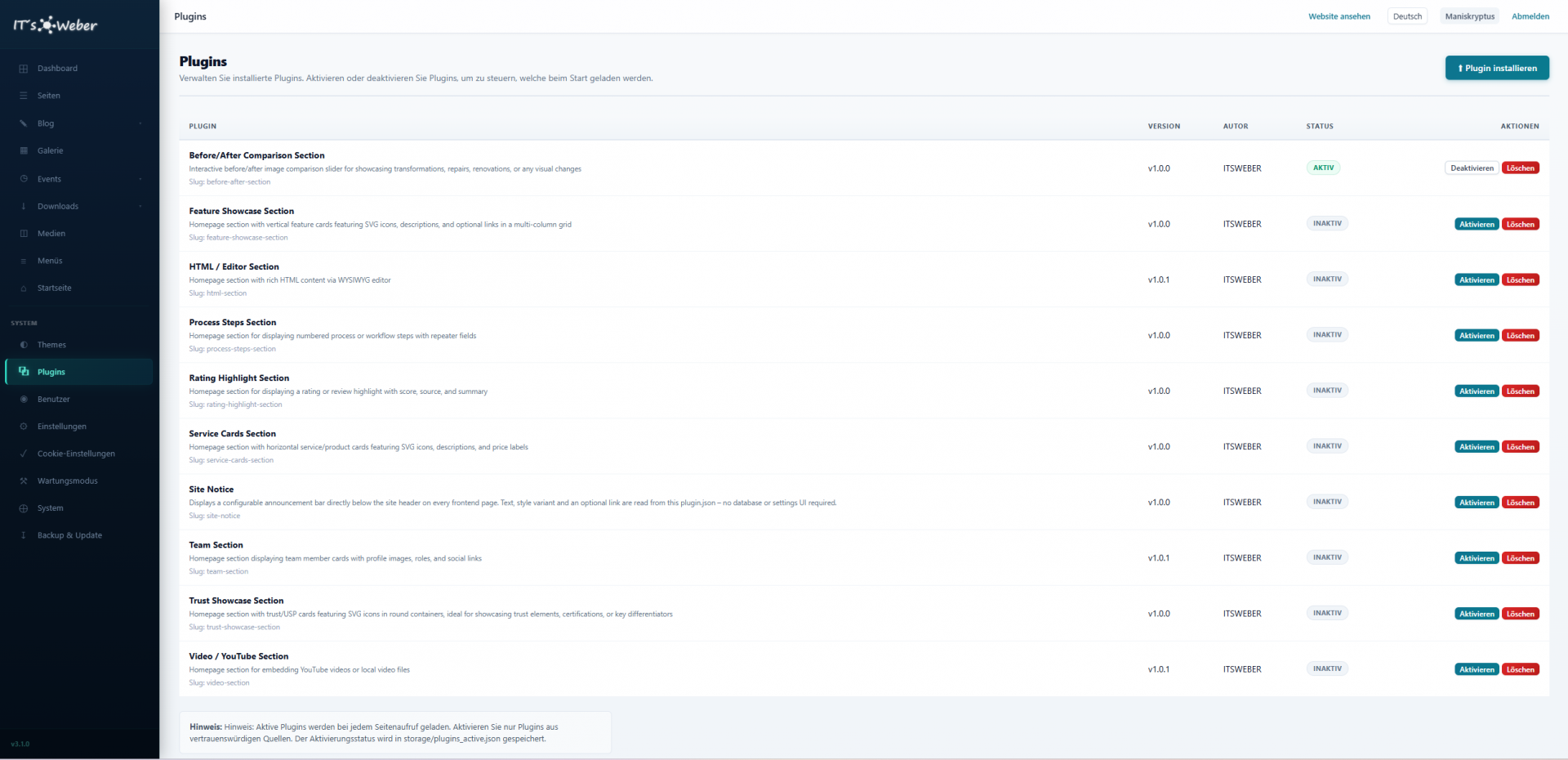Expand the Events submenu chevron
The width and height of the screenshot is (1568, 760).
coord(140,179)
